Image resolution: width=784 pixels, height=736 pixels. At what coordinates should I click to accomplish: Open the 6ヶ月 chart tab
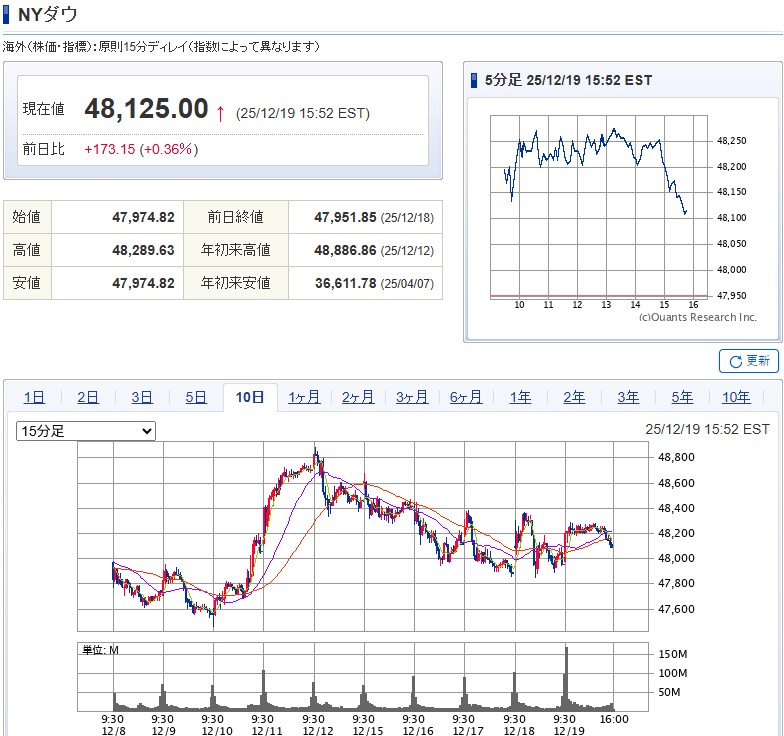(466, 397)
